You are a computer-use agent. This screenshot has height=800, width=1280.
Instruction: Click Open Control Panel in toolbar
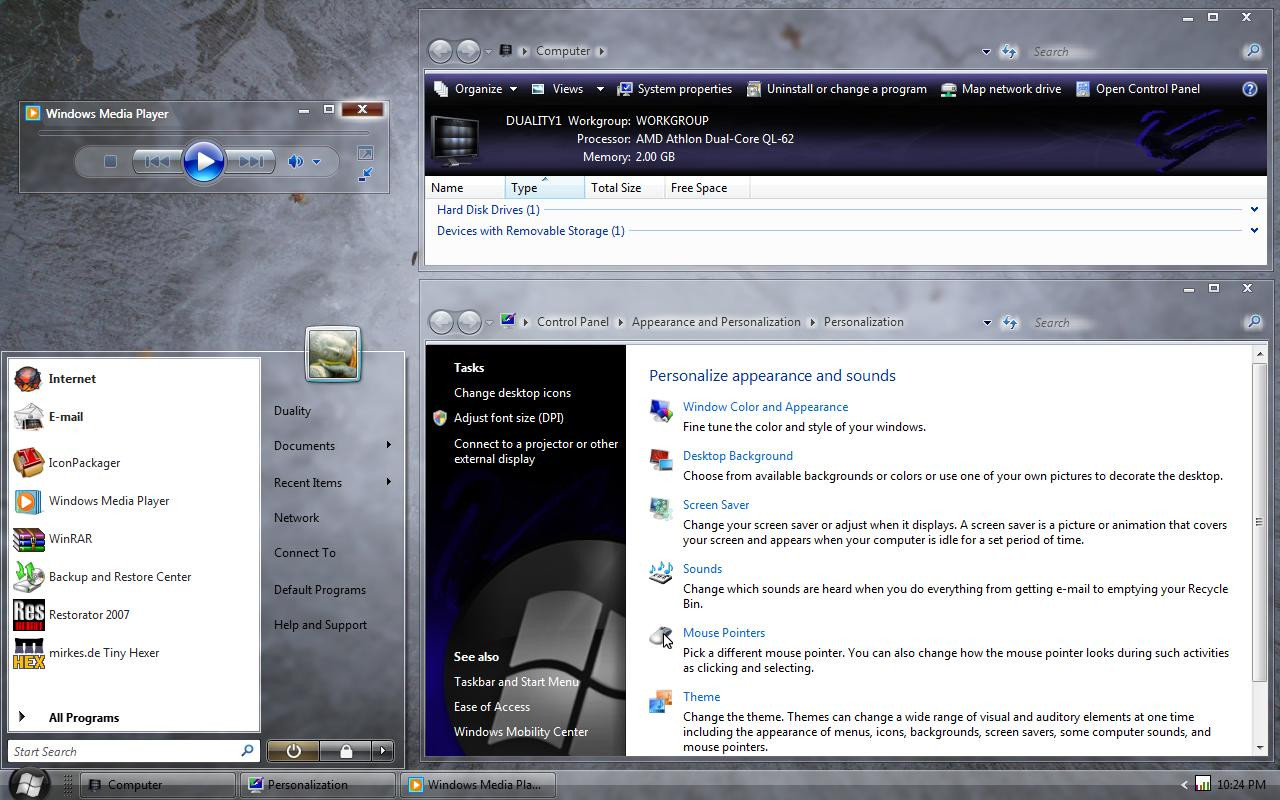click(x=1138, y=89)
